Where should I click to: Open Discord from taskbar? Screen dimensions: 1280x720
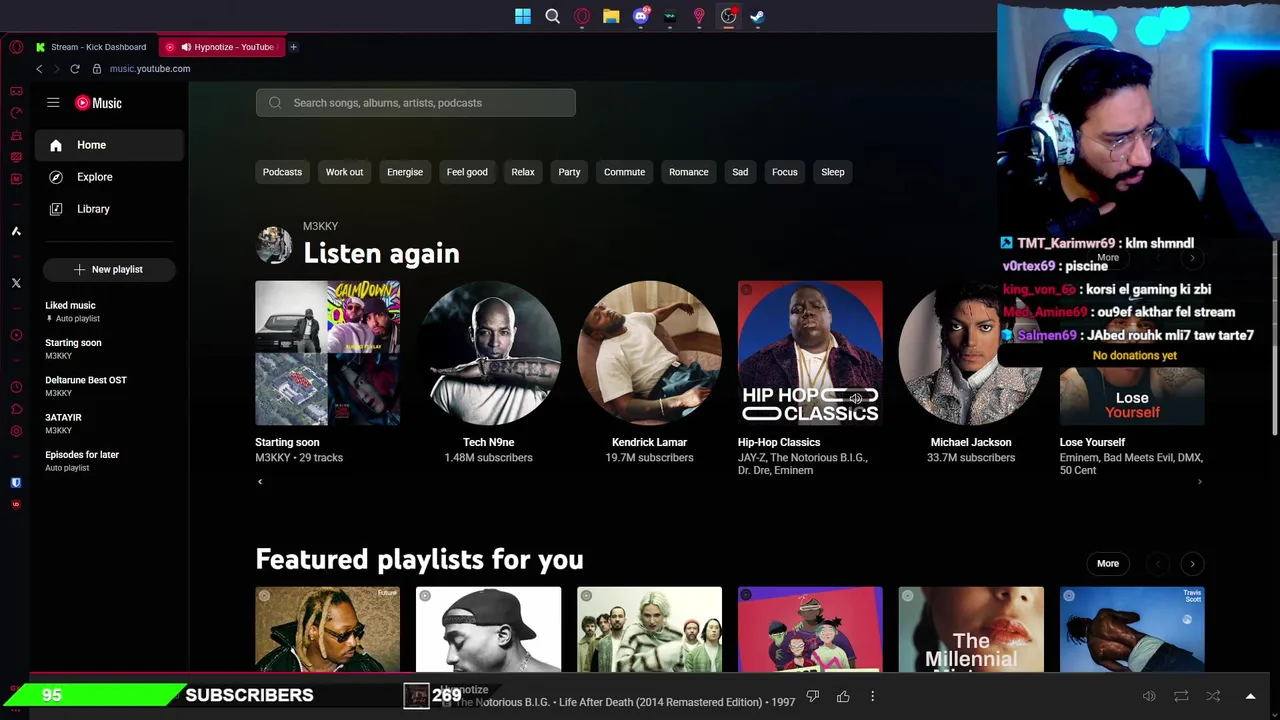pos(641,16)
